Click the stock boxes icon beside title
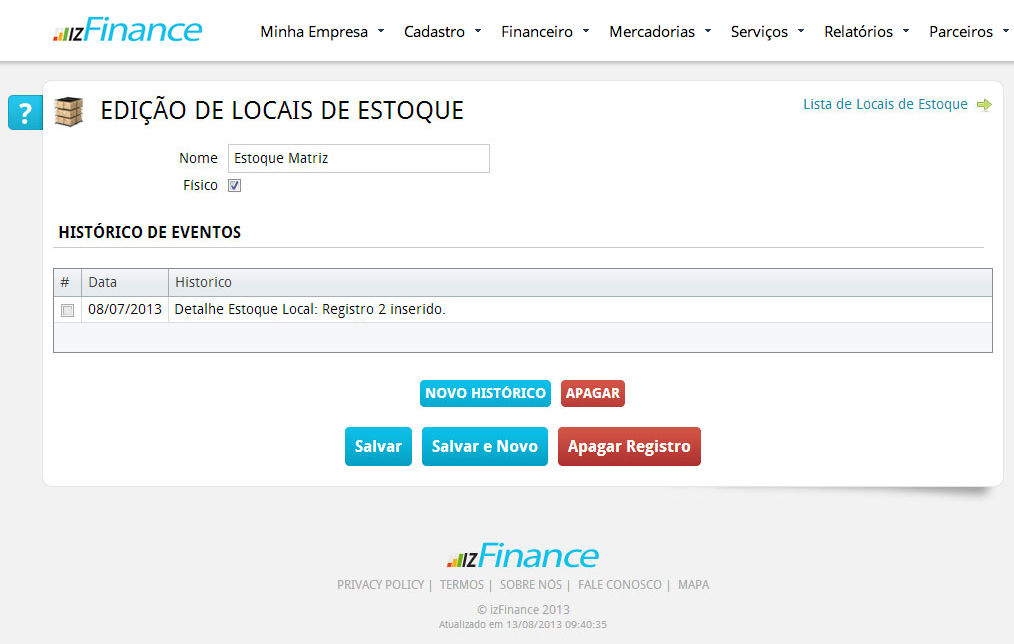Screen dimensions: 1014x644 click(x=69, y=111)
